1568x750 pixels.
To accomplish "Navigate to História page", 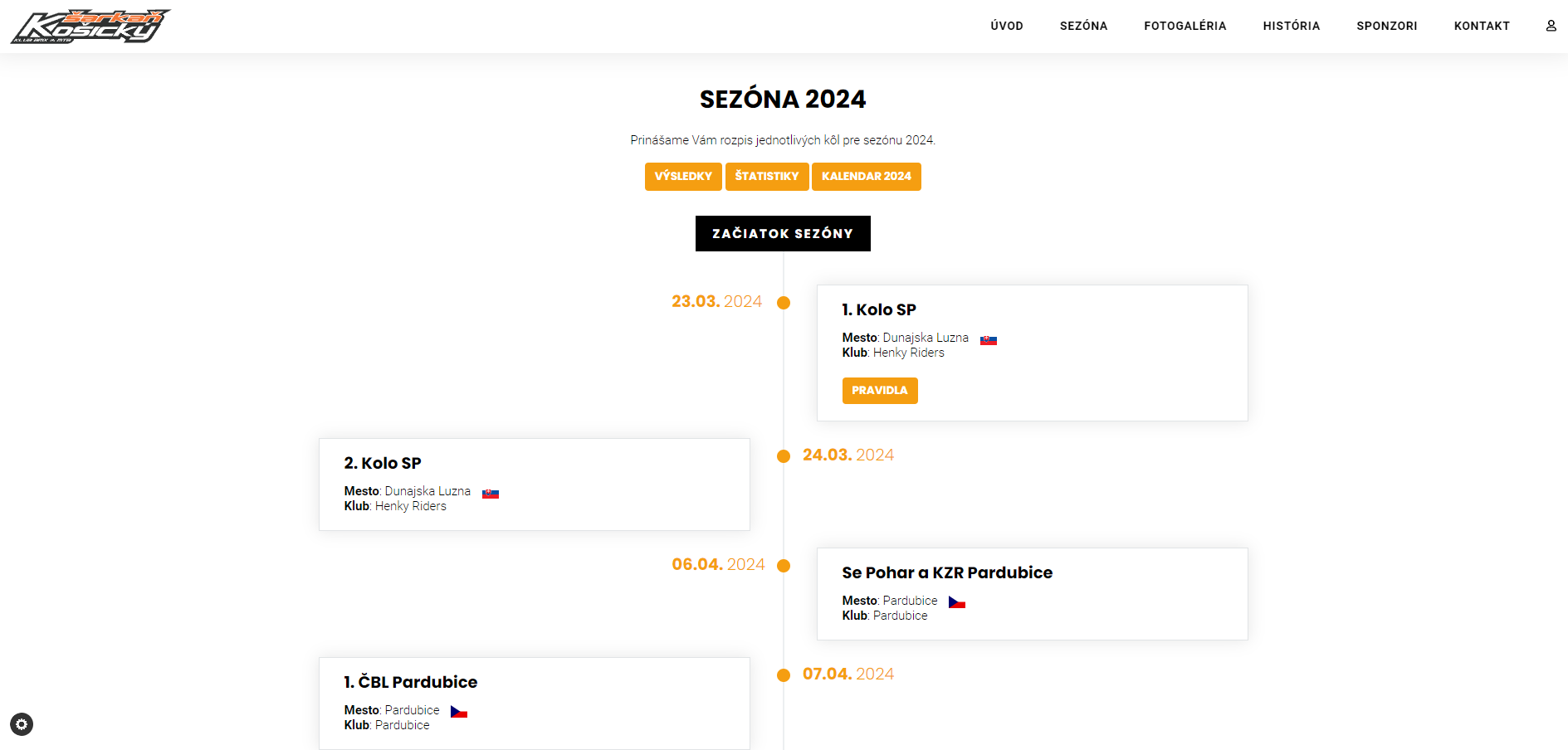I will click(x=1291, y=26).
